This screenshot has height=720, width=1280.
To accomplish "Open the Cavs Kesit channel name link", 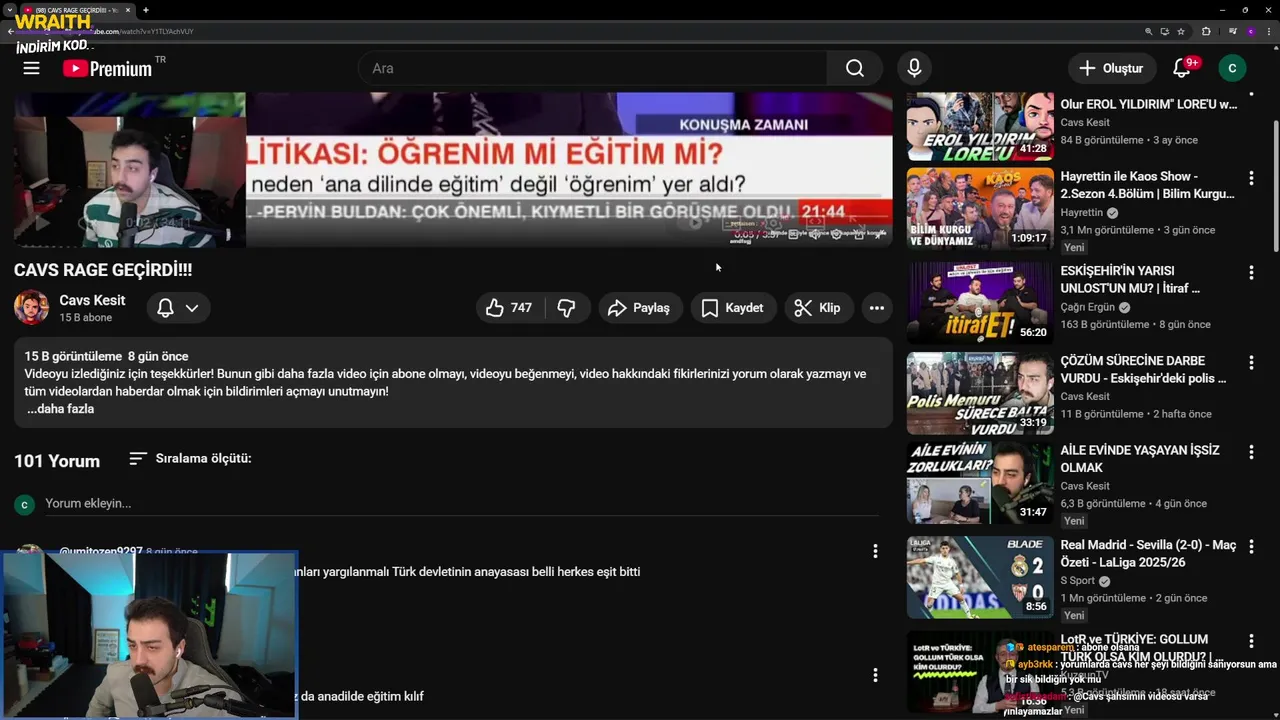I will tap(92, 300).
